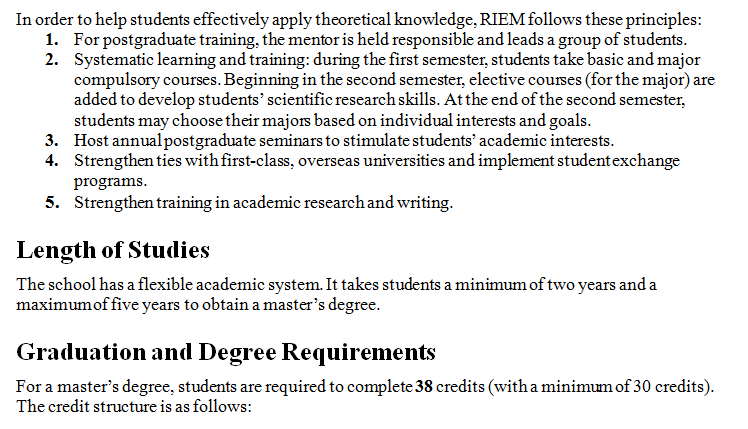Image resolution: width=748 pixels, height=429 pixels.
Task: Click list number 3 marker
Action: click(x=52, y=141)
